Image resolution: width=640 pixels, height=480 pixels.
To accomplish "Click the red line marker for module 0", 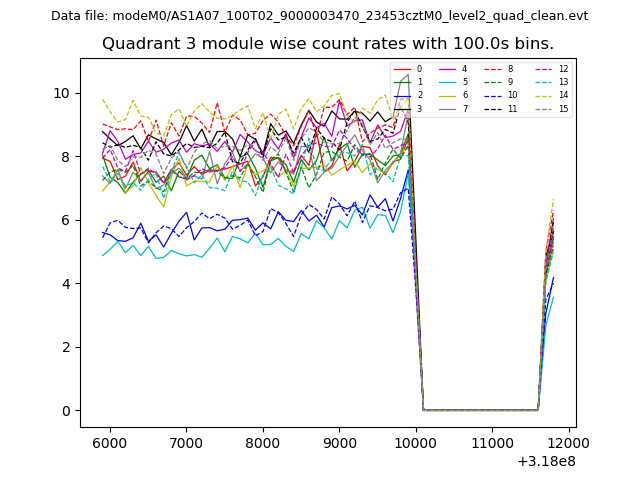I will coord(404,69).
